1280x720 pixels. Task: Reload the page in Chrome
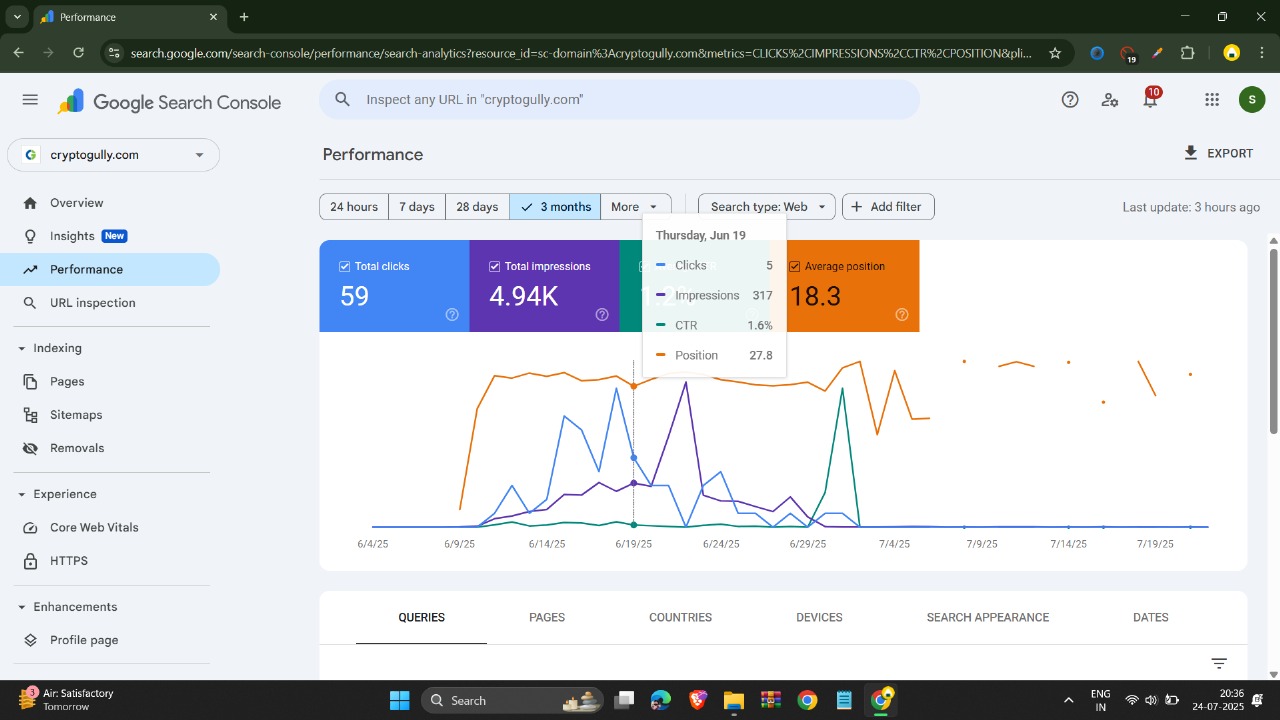[x=79, y=53]
